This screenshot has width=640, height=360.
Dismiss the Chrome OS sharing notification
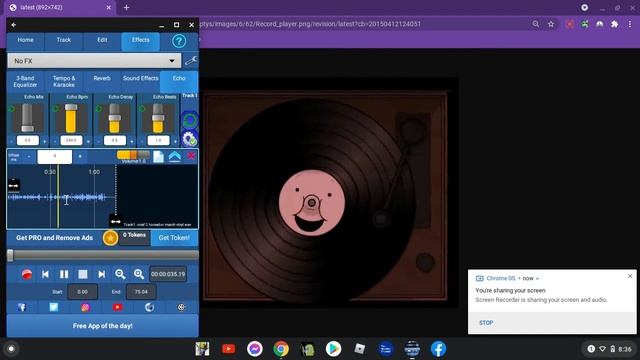[630, 276]
